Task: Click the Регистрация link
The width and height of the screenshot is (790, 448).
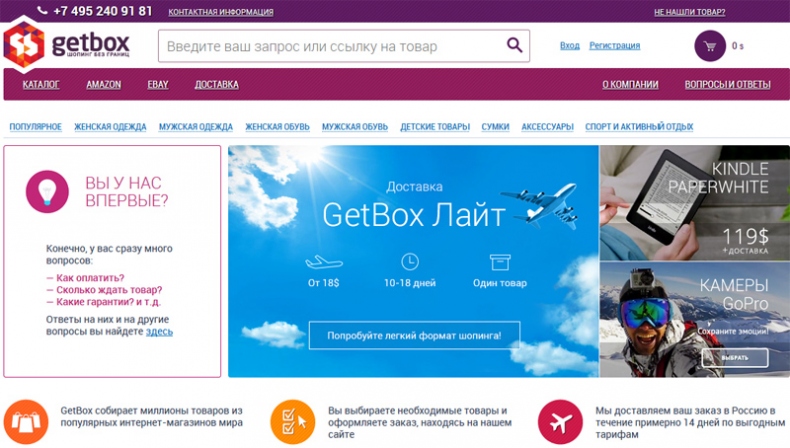Action: [615, 45]
